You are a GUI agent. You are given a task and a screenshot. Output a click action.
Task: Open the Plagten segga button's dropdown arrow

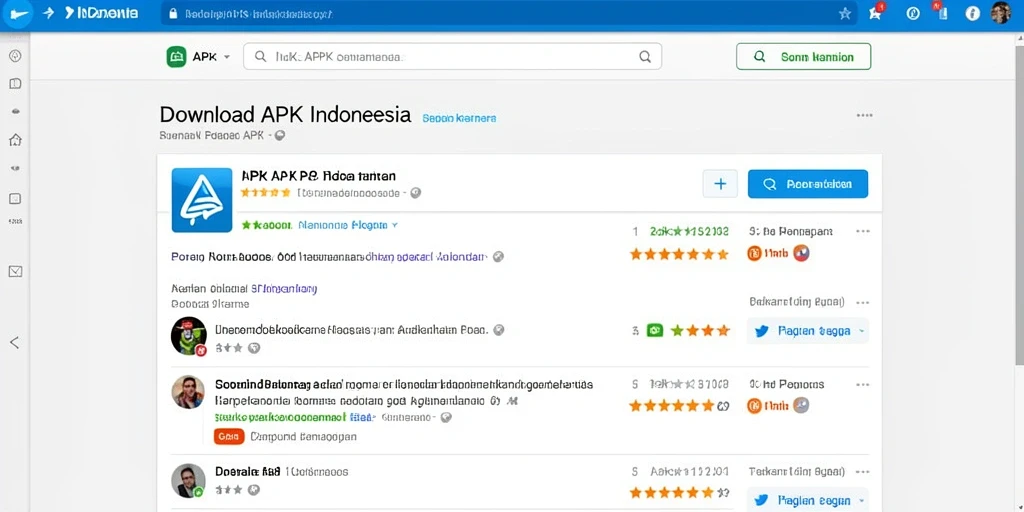coord(861,331)
